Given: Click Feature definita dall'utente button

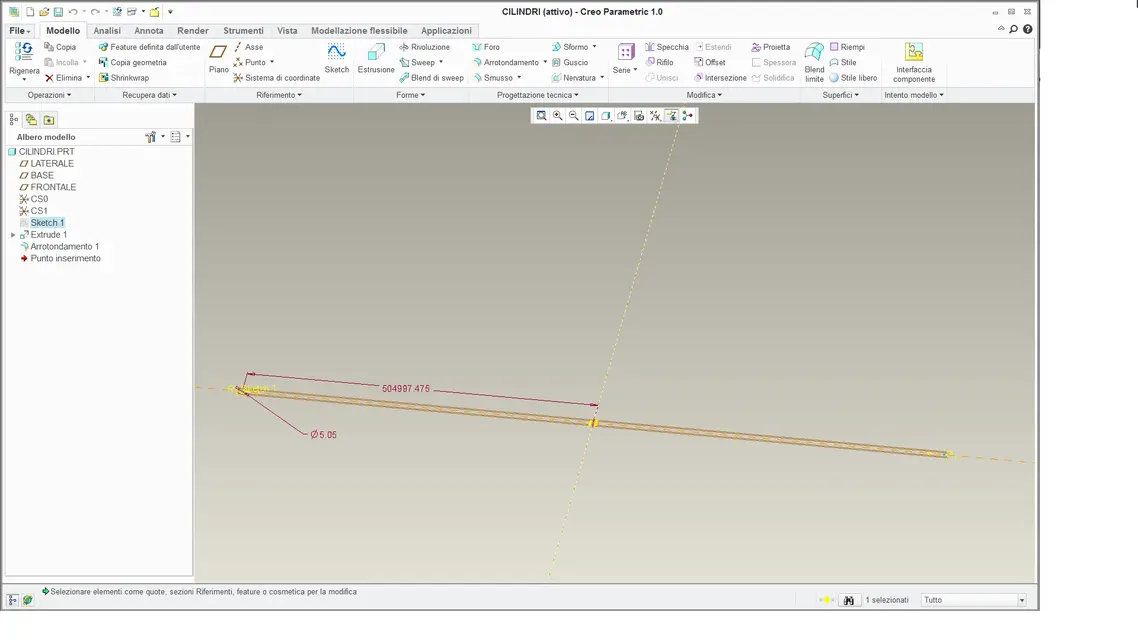Looking at the screenshot, I should [x=150, y=47].
